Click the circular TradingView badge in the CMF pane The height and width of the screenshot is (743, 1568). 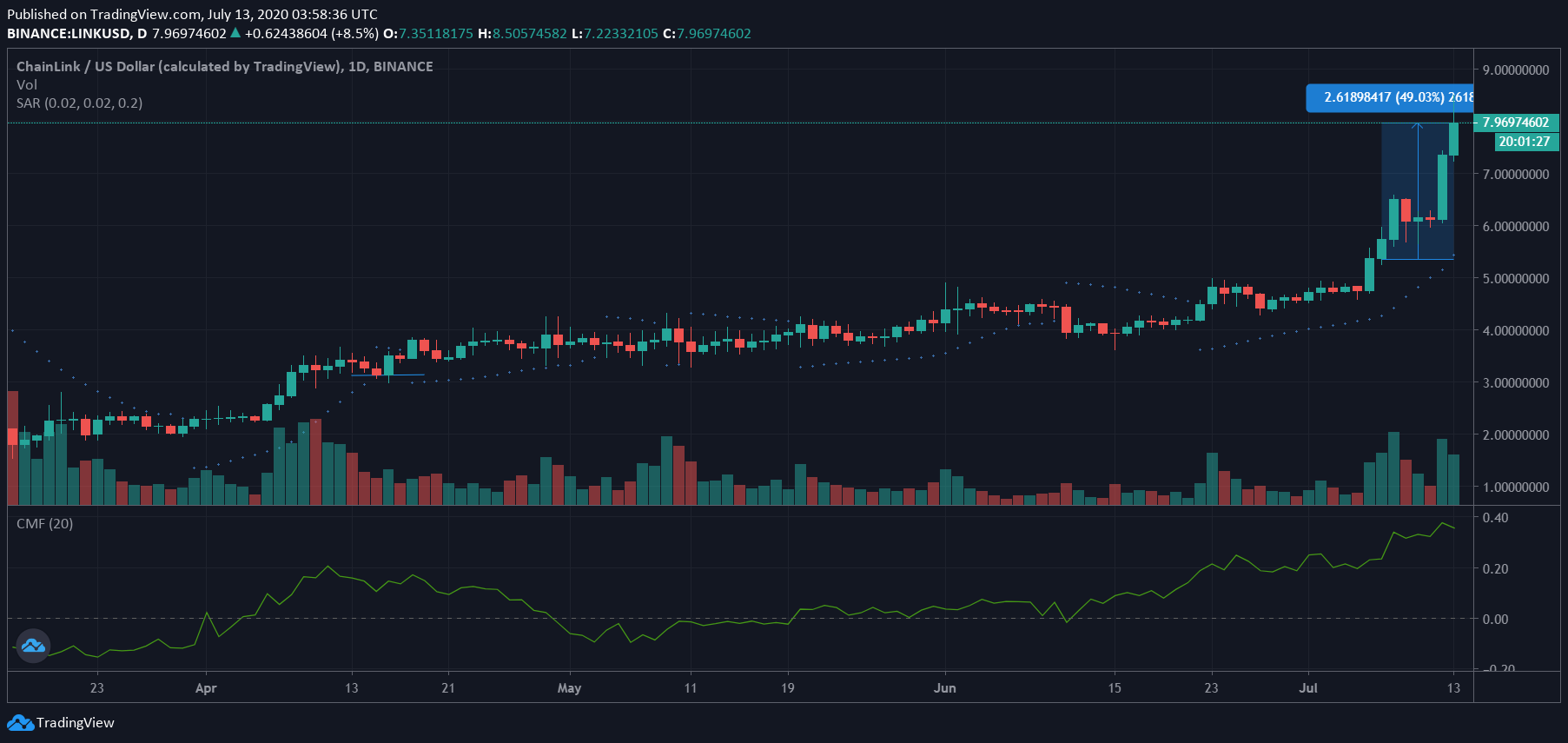tap(33, 646)
